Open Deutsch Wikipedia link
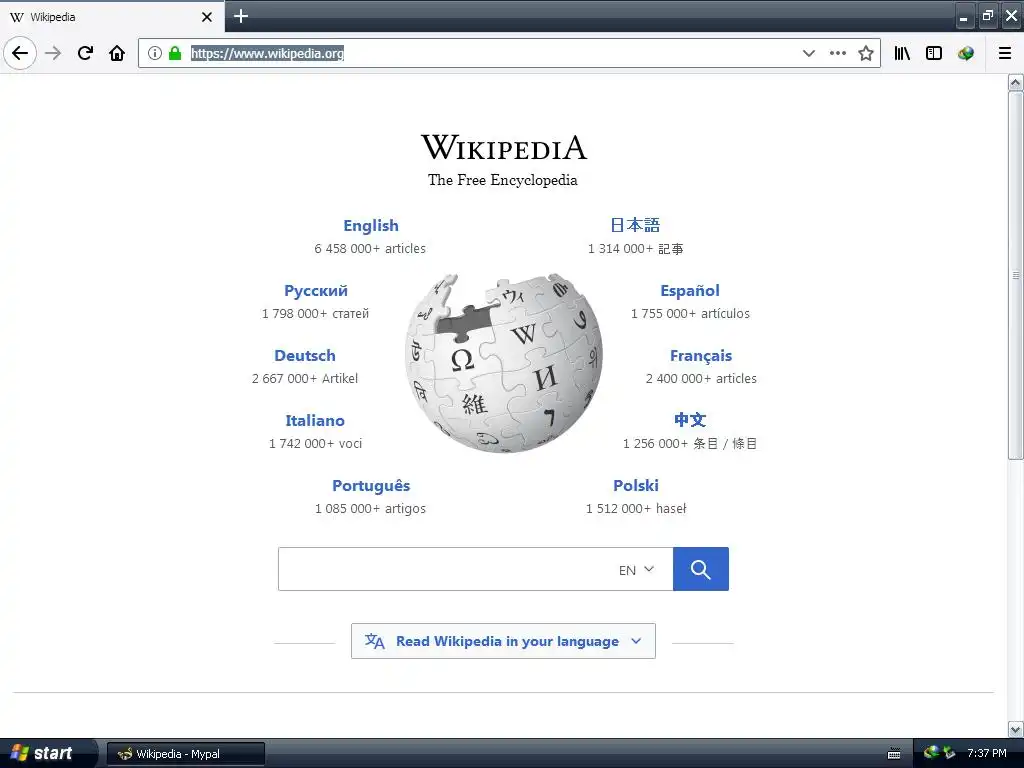This screenshot has height=768, width=1024. click(x=305, y=355)
